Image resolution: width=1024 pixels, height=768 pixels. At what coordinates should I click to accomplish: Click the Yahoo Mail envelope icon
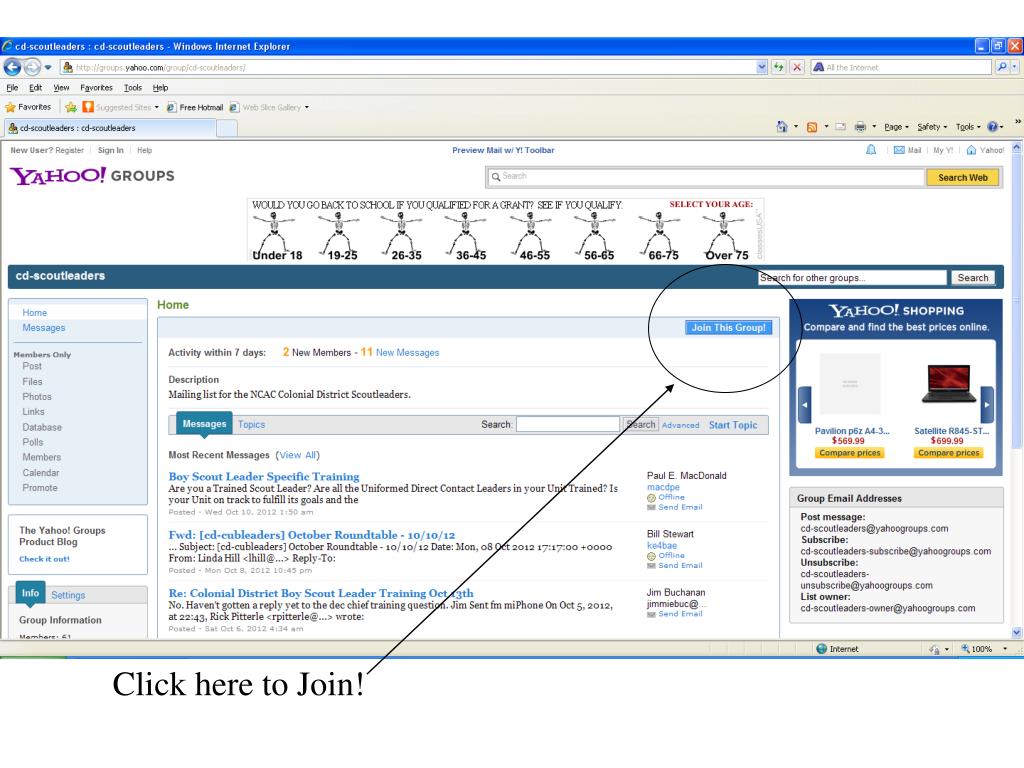pyautogui.click(x=899, y=150)
